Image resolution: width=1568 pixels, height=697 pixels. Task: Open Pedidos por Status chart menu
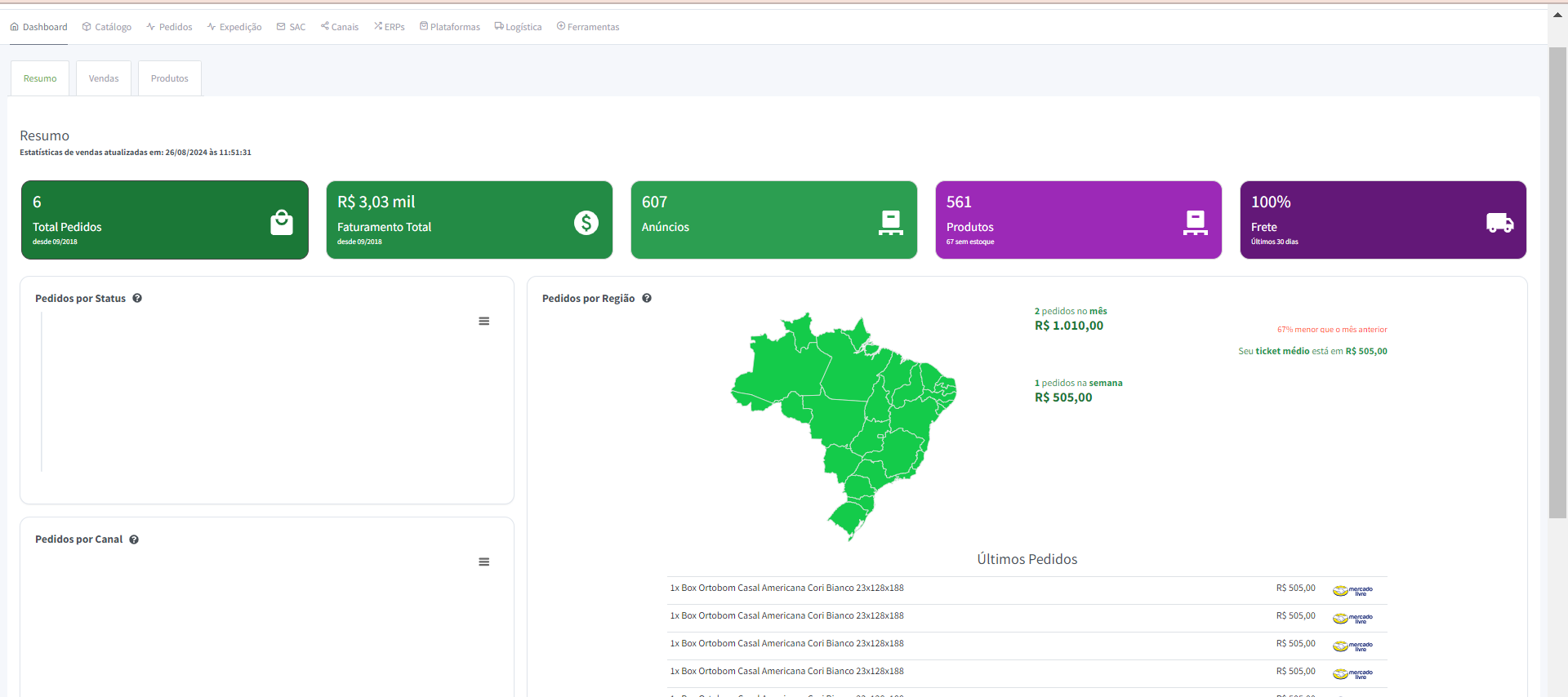[x=484, y=321]
